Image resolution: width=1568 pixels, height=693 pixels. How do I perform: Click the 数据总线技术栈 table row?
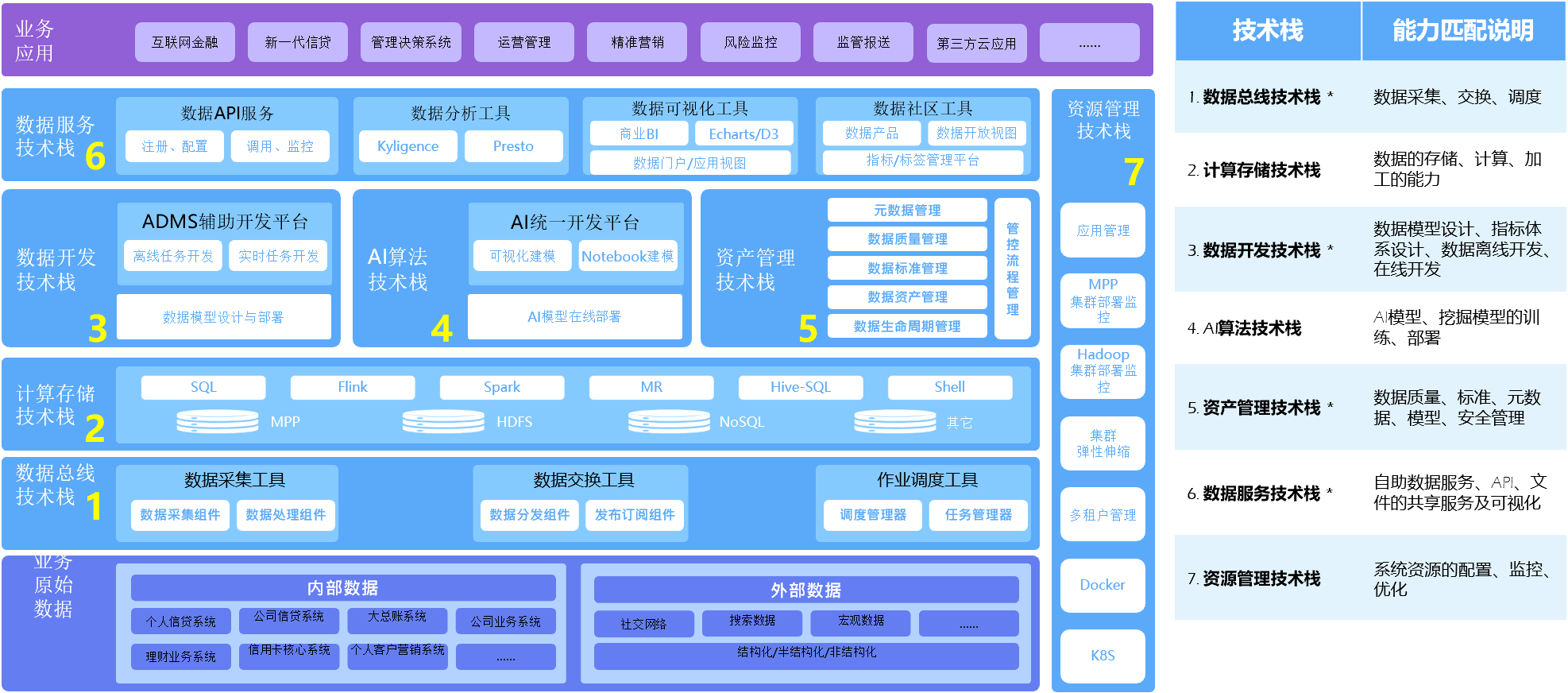[x=1370, y=97]
